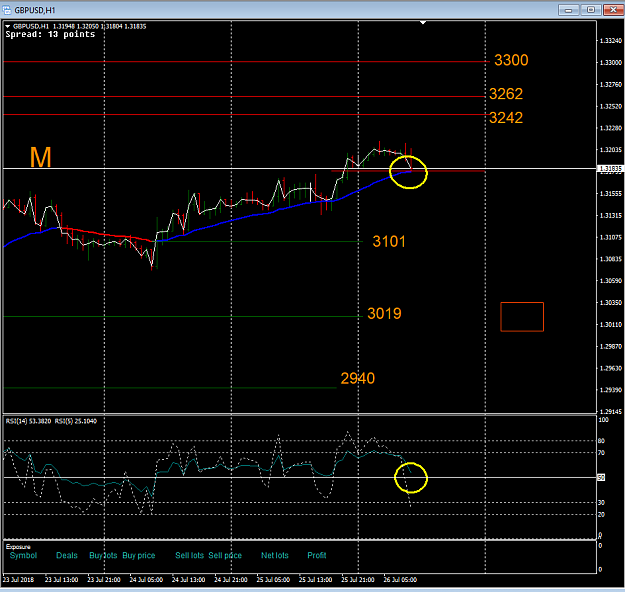
Task: Click the Buy price column header
Action: 139,555
